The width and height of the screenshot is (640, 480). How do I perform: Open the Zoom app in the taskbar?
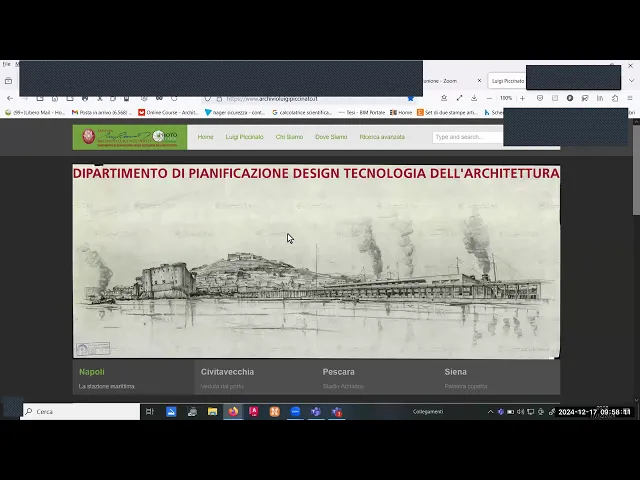[x=295, y=411]
